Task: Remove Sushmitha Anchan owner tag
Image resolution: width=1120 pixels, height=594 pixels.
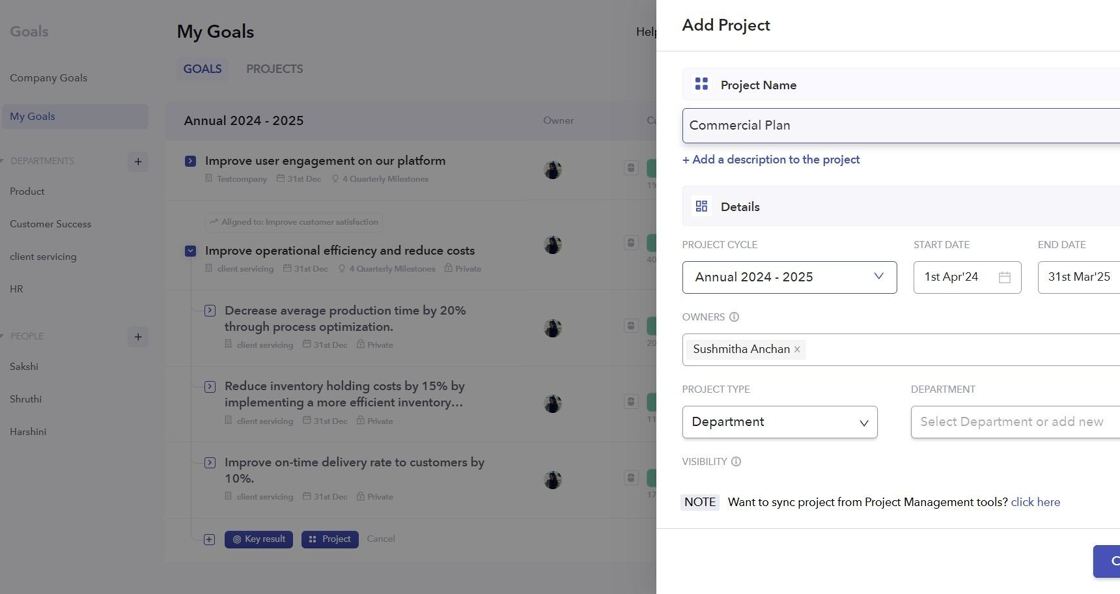Action: [x=797, y=349]
